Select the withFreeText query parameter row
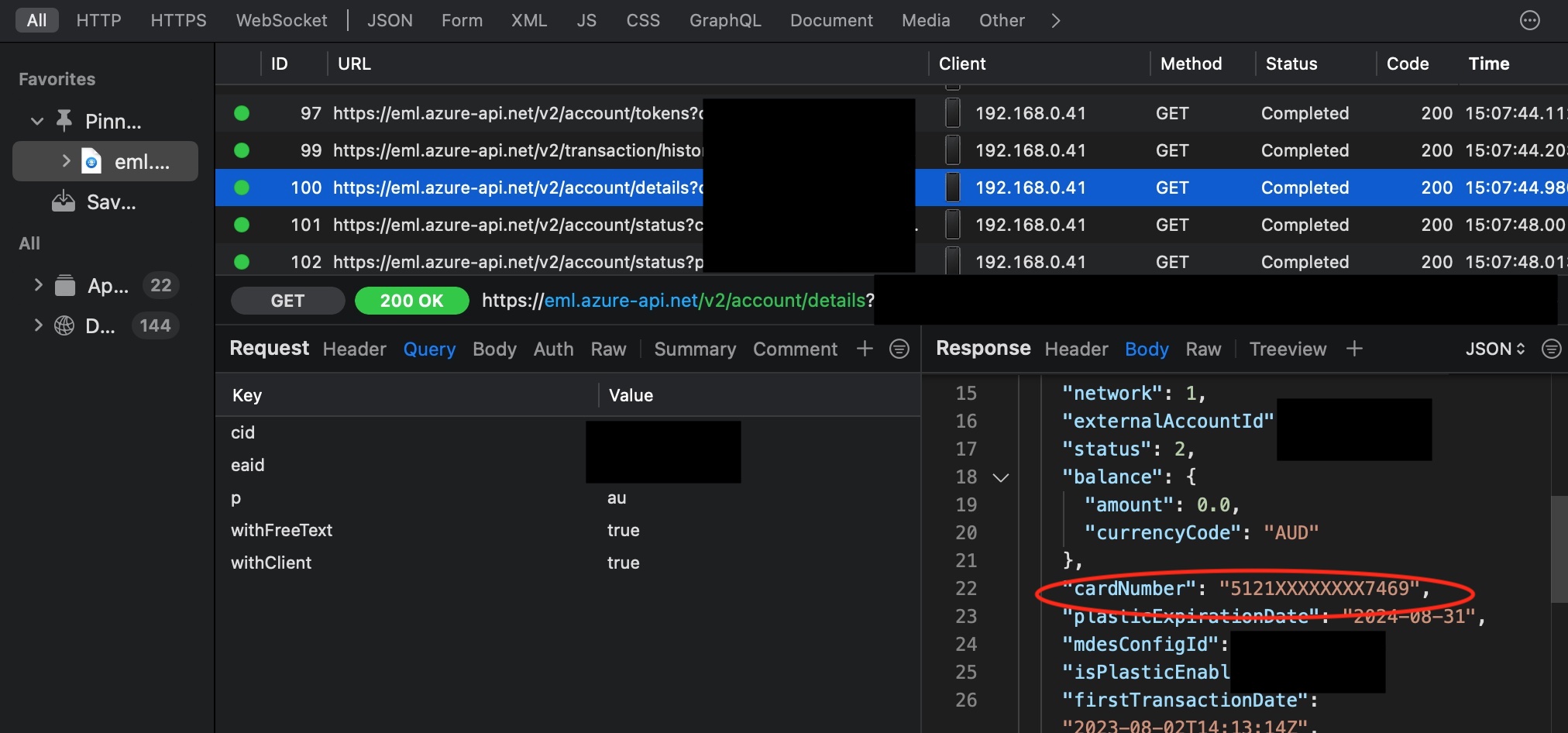This screenshot has width=1568, height=733. (568, 530)
